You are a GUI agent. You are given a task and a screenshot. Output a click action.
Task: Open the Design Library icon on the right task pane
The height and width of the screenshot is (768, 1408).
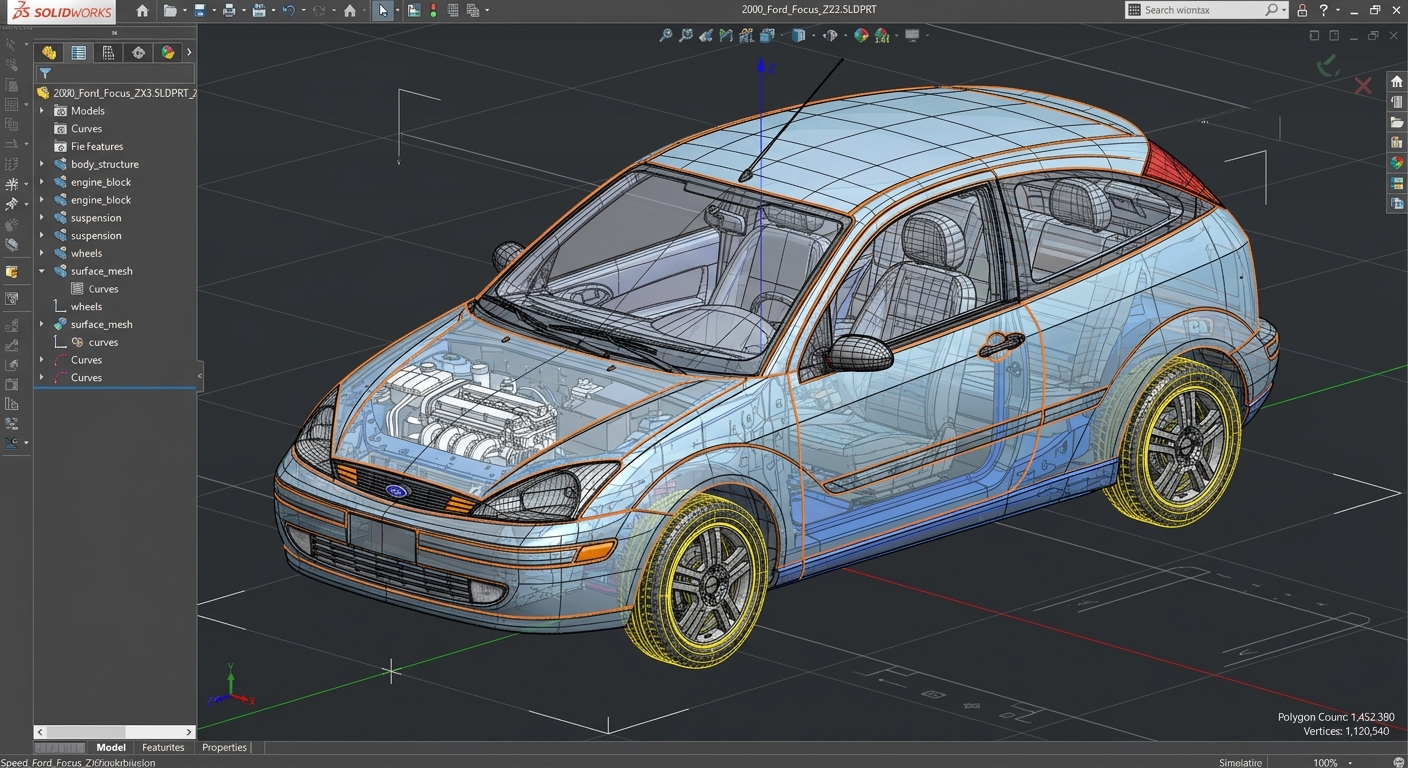tap(1397, 102)
